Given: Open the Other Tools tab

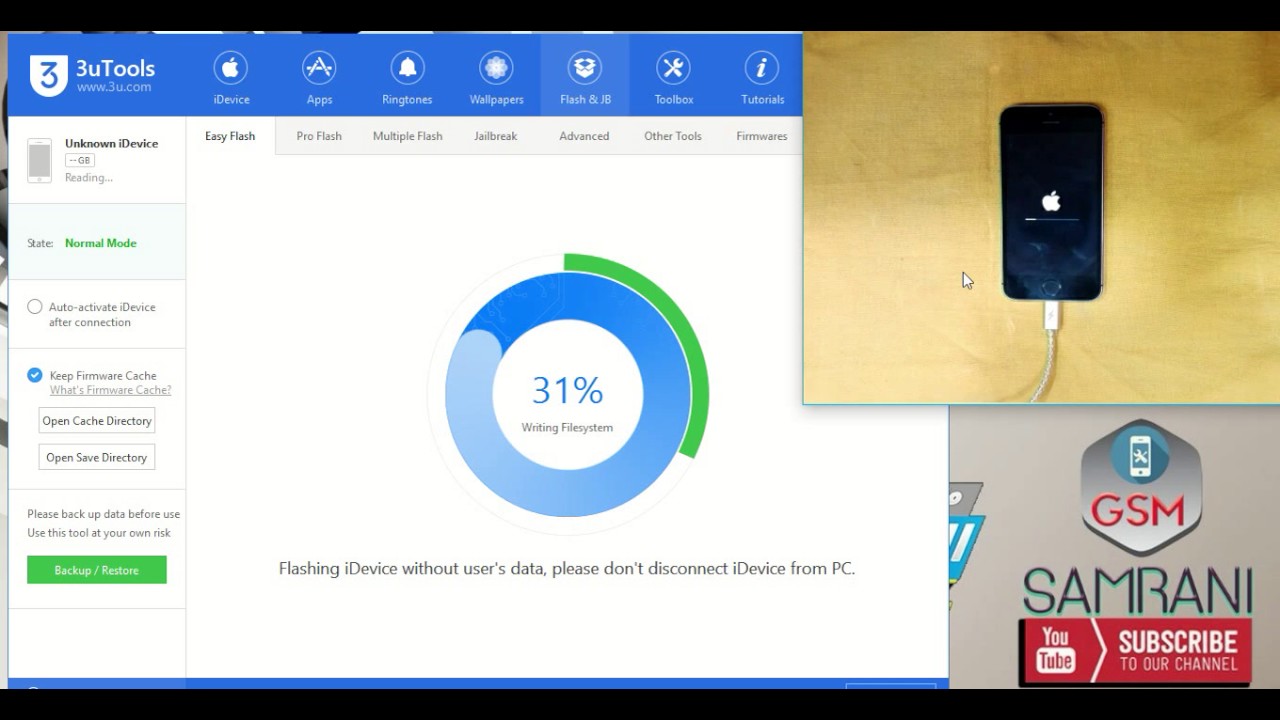Looking at the screenshot, I should click(673, 136).
